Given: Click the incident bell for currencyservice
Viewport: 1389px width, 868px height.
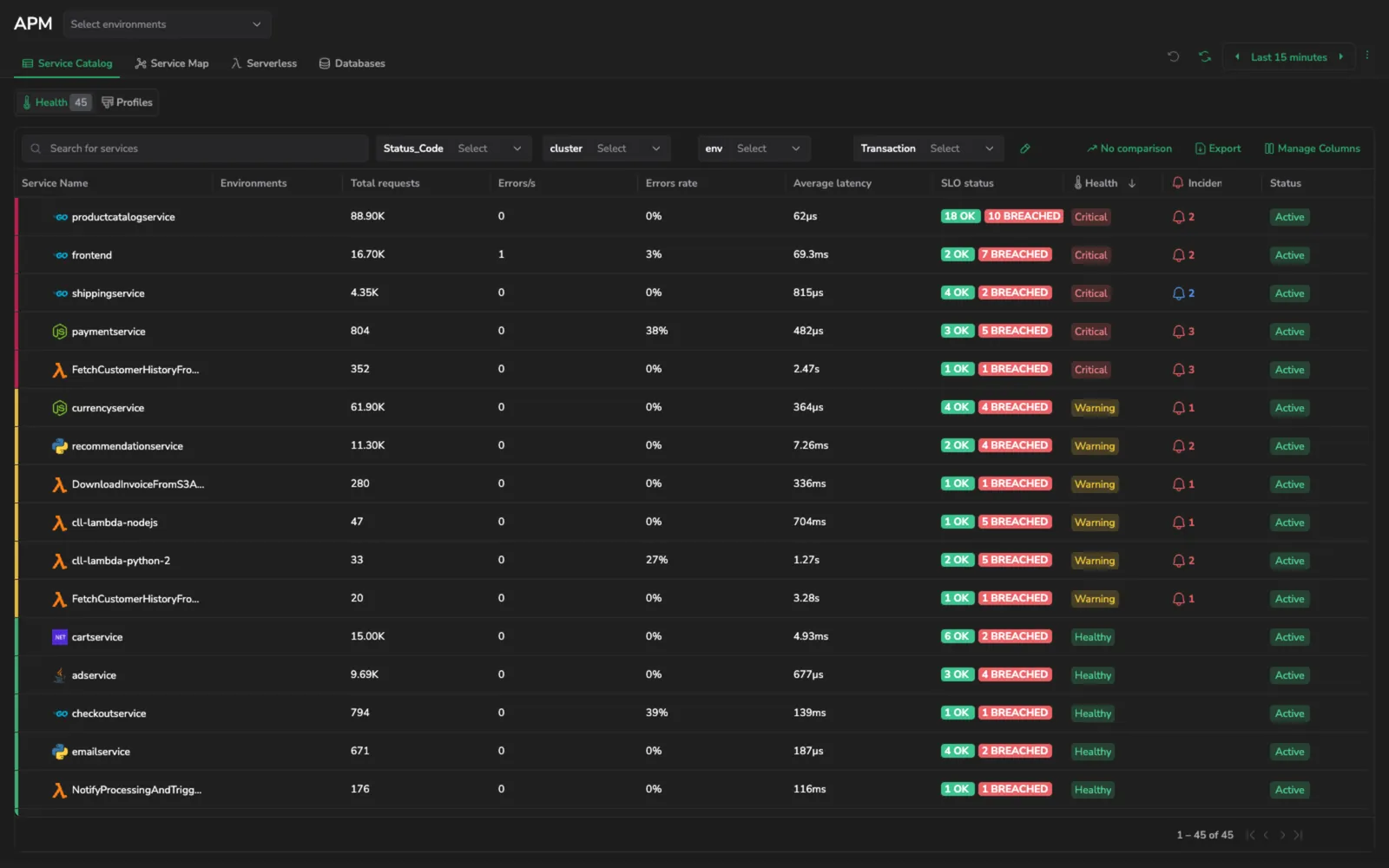Looking at the screenshot, I should [x=1178, y=408].
